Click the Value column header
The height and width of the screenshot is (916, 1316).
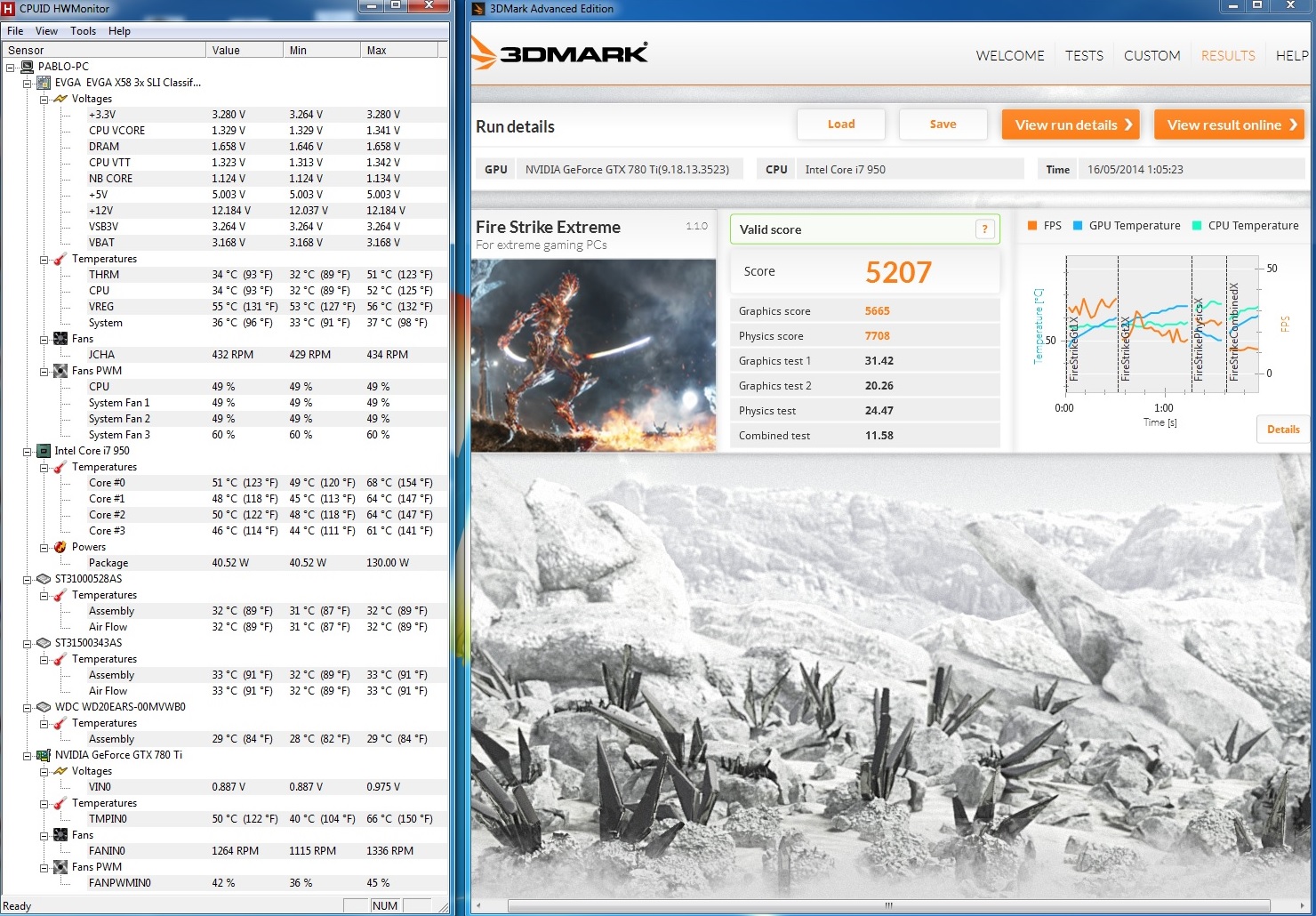226,51
